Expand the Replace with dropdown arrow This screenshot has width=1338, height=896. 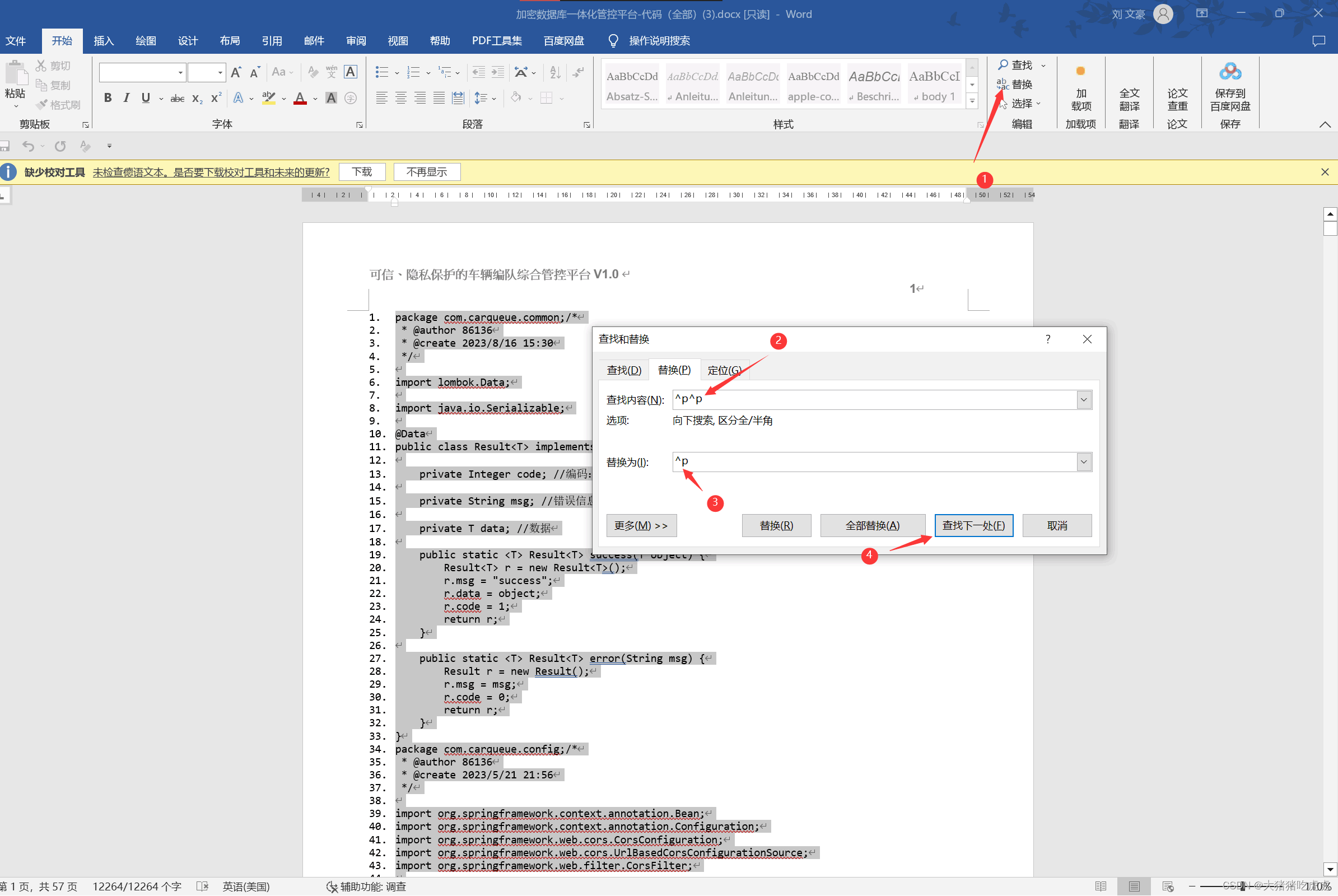click(1083, 461)
